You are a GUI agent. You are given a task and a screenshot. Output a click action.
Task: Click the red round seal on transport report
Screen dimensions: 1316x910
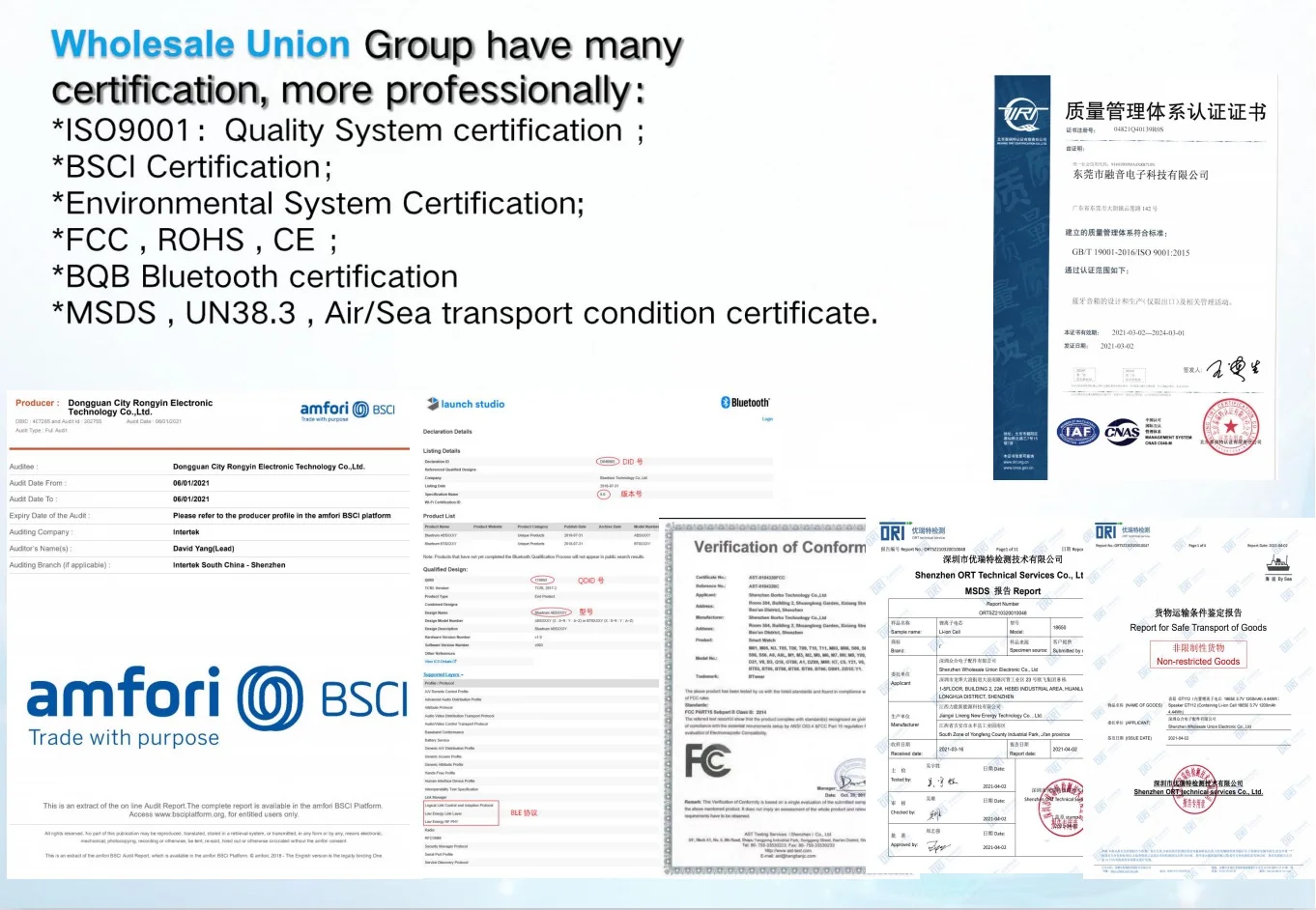point(1194,790)
